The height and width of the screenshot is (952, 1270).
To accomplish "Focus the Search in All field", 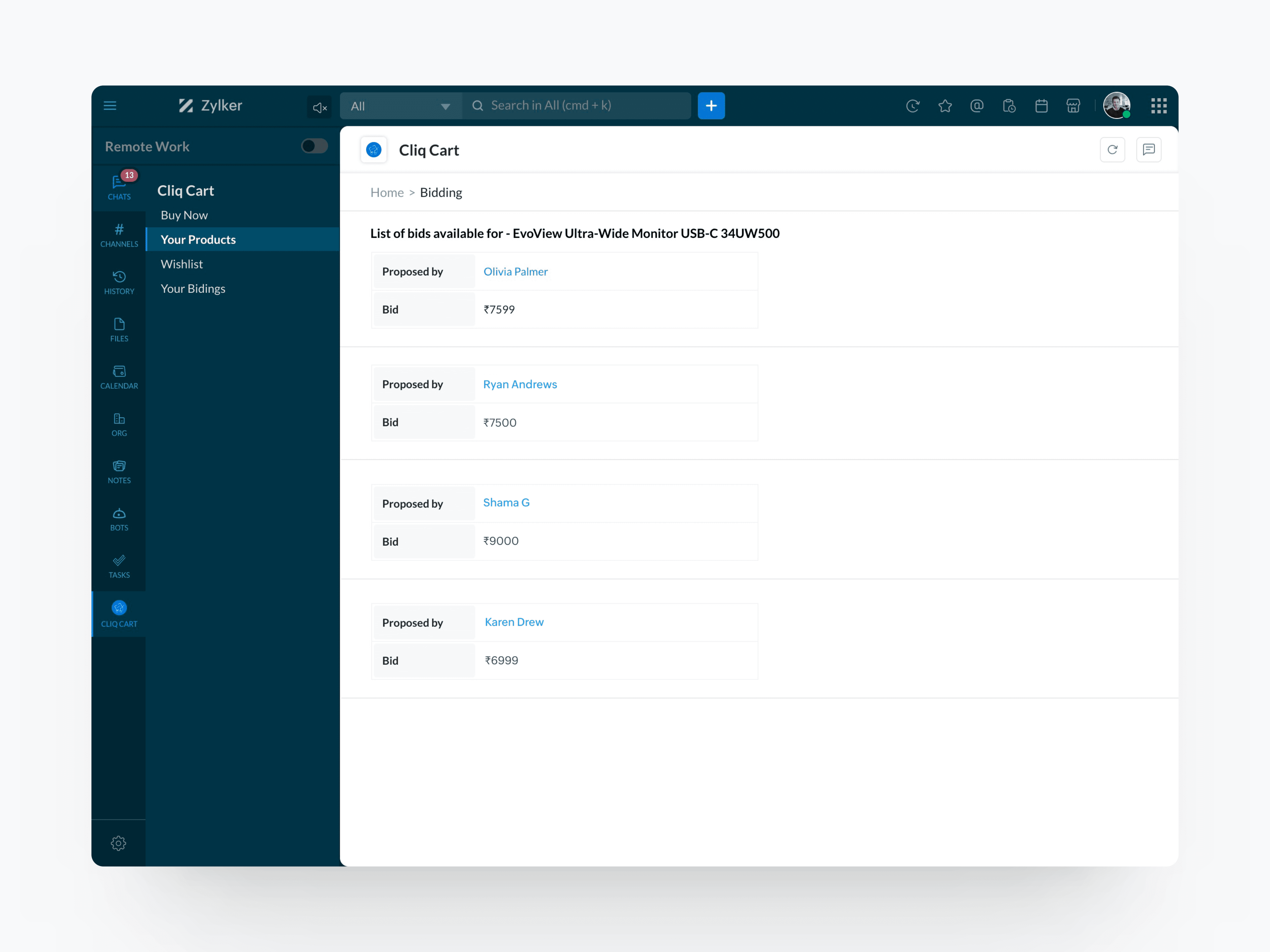I will pyautogui.click(x=580, y=105).
